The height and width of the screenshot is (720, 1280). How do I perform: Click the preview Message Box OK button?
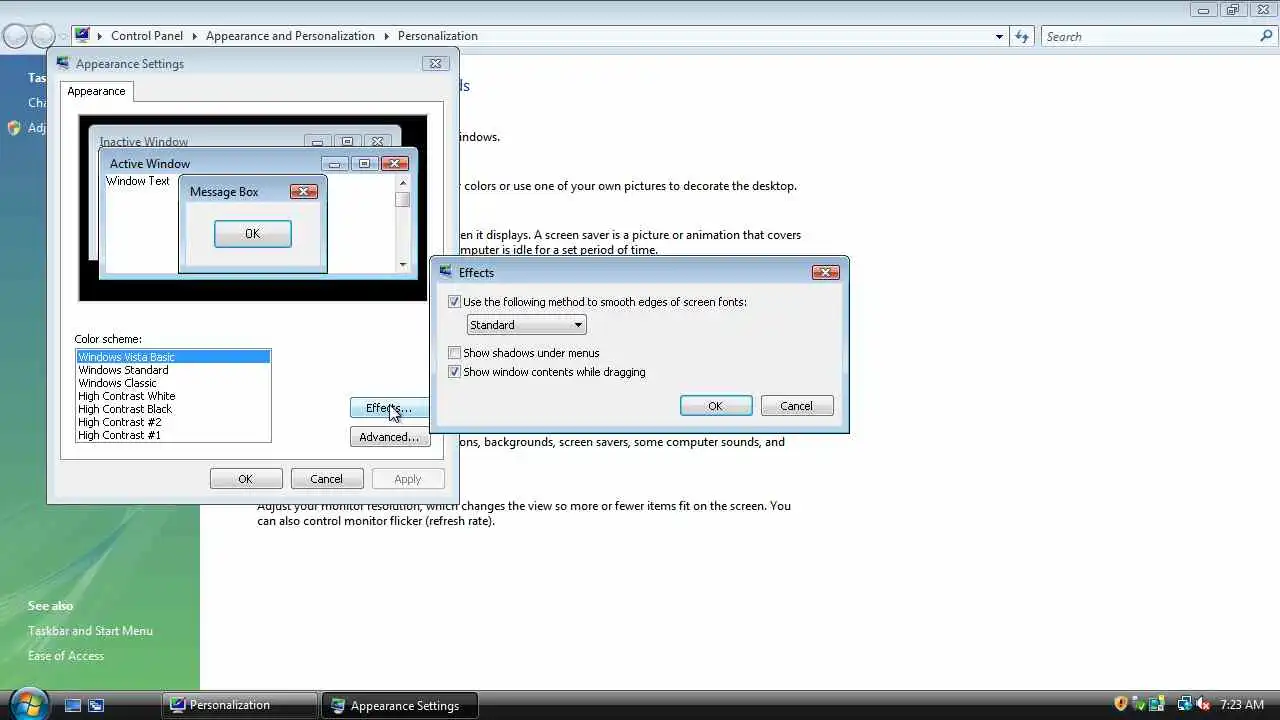pos(253,234)
